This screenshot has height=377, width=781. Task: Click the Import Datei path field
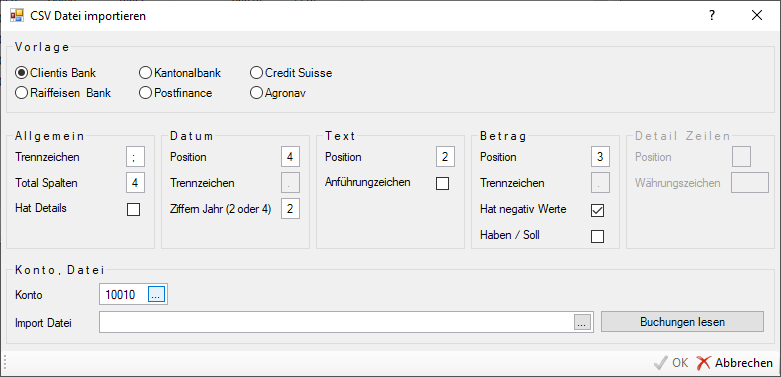(337, 322)
